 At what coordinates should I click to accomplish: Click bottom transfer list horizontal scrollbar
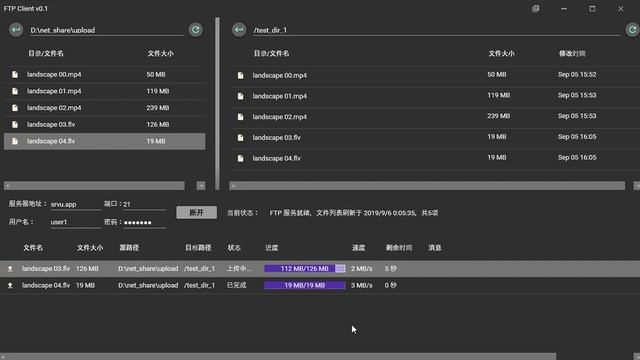tap(278, 356)
